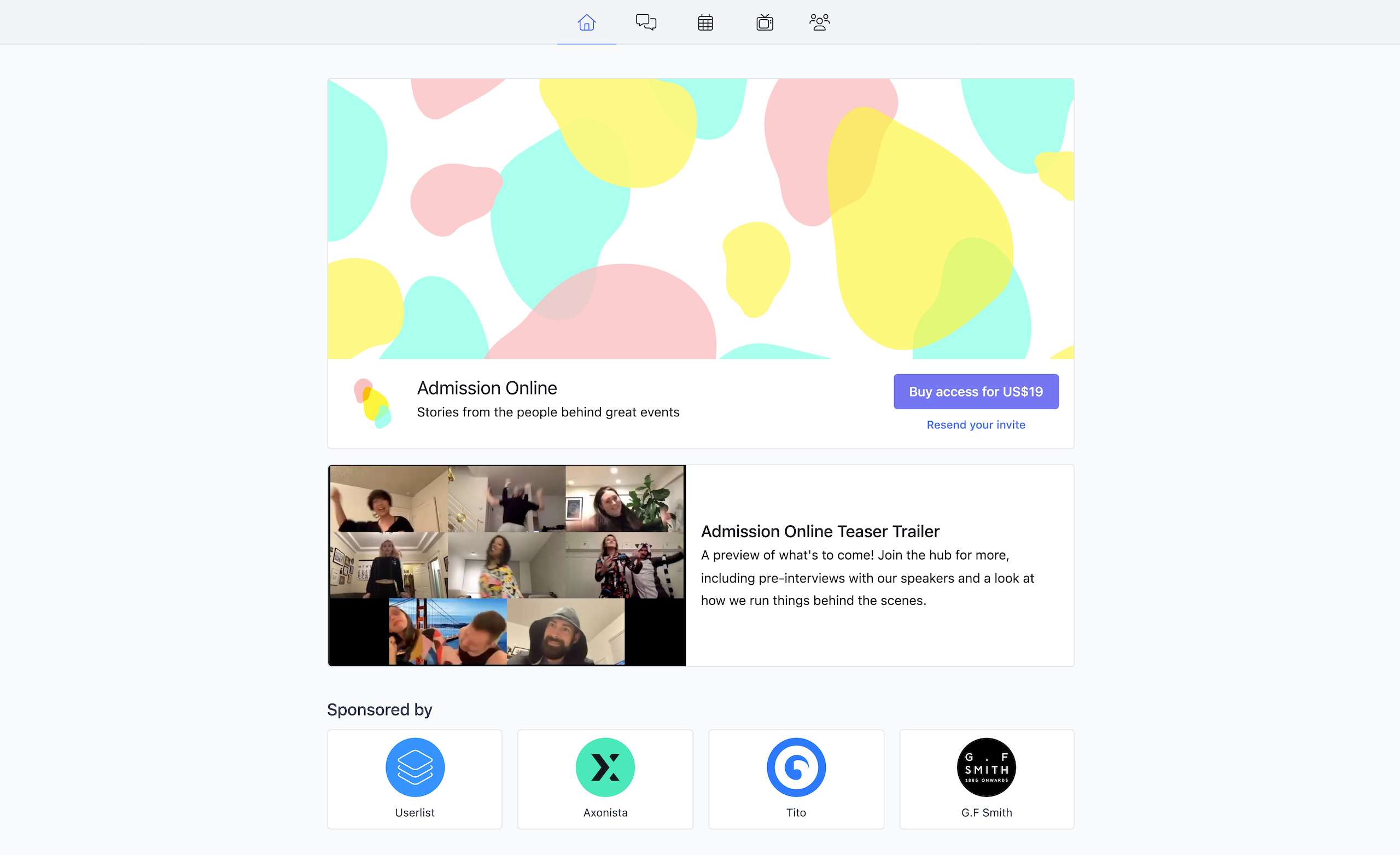
Task: Open the chat bubbles icon
Action: point(646,23)
